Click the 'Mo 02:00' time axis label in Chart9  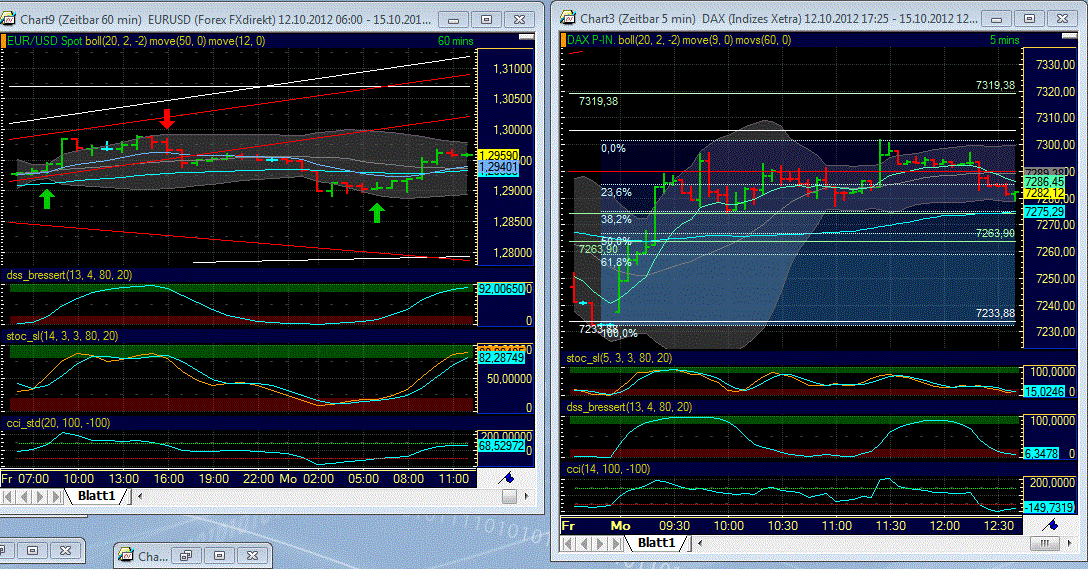click(x=306, y=479)
